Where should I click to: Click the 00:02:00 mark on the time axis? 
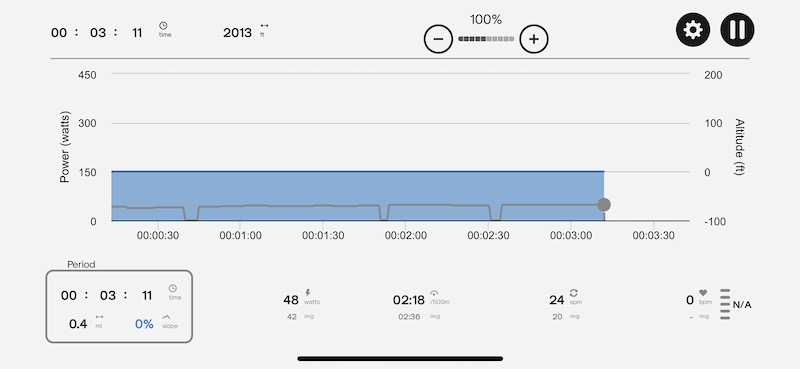pyautogui.click(x=406, y=236)
